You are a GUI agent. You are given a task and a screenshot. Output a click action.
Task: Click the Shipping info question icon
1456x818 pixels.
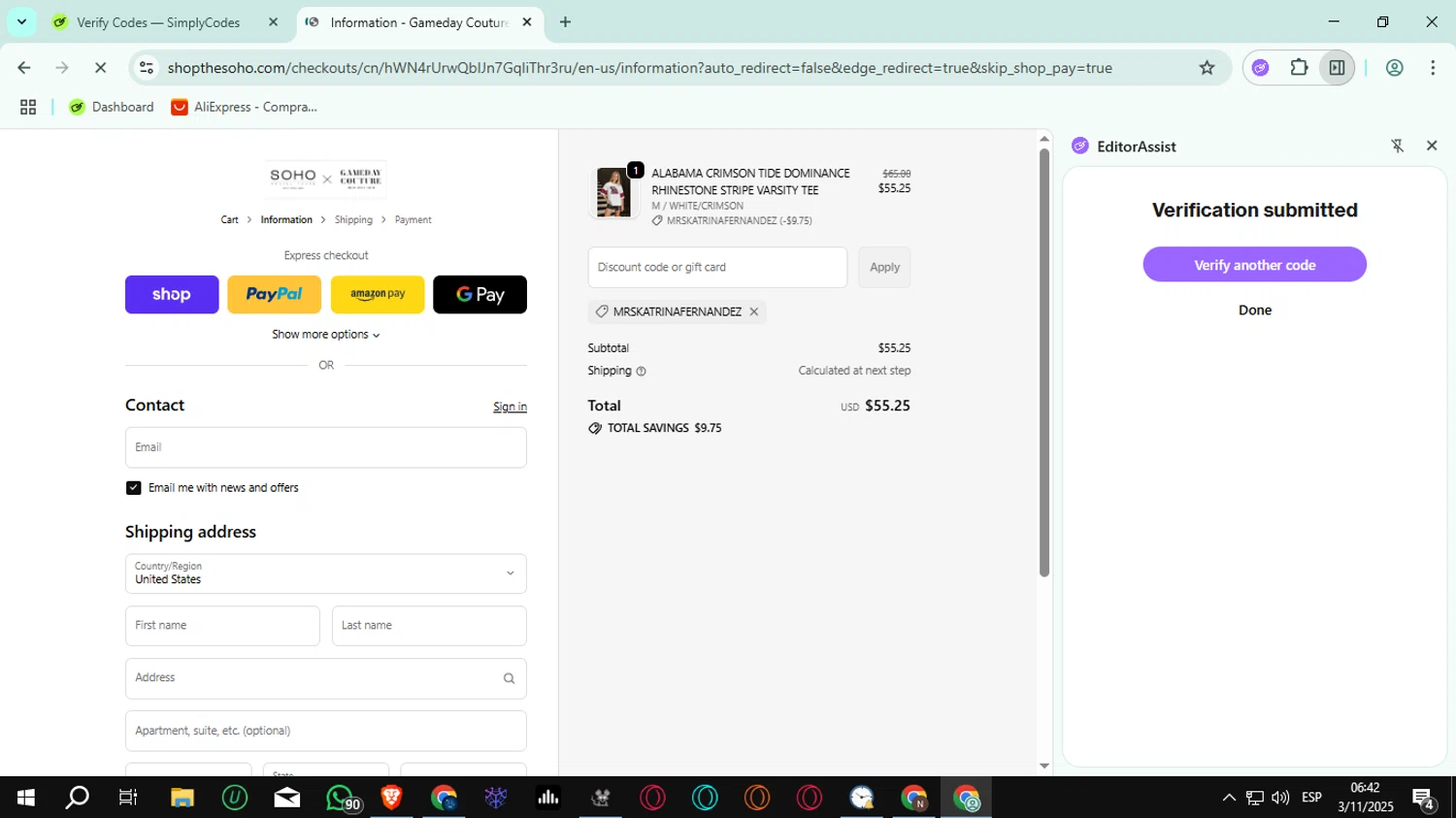pos(641,372)
